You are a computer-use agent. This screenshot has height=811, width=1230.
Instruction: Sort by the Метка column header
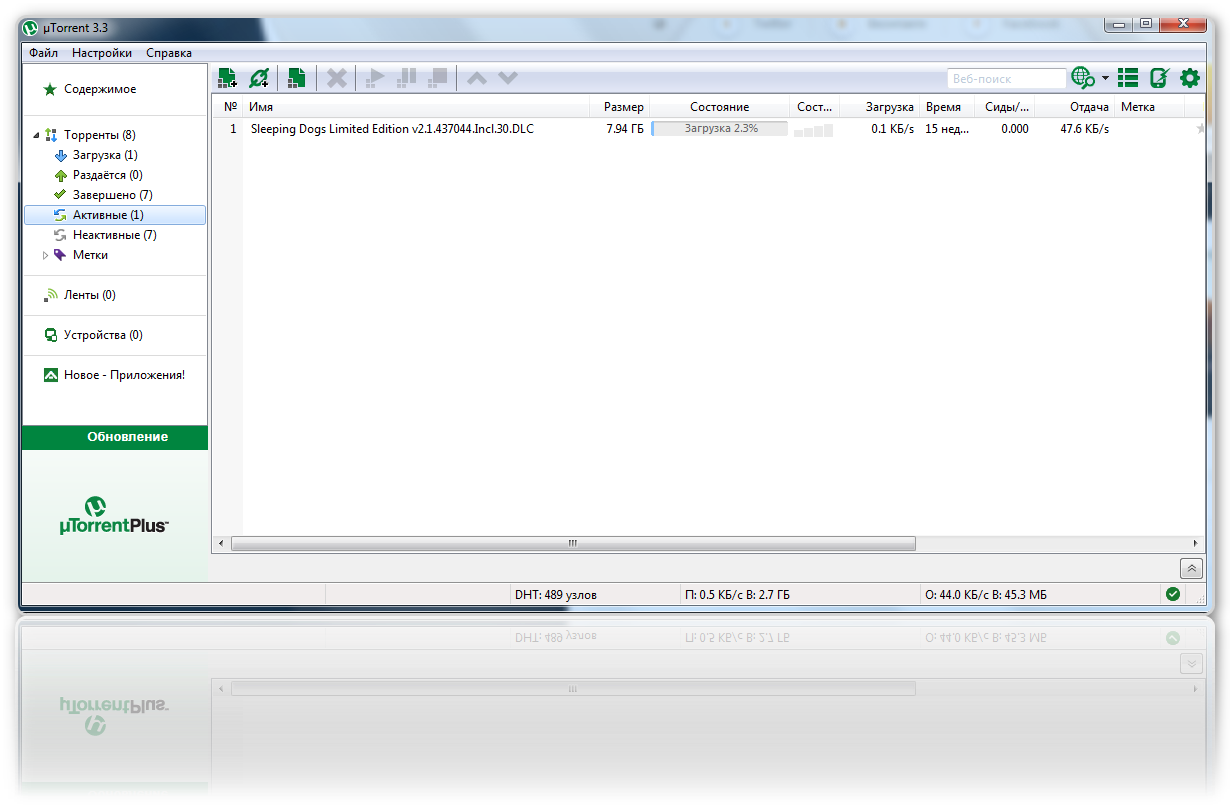pyautogui.click(x=1150, y=107)
